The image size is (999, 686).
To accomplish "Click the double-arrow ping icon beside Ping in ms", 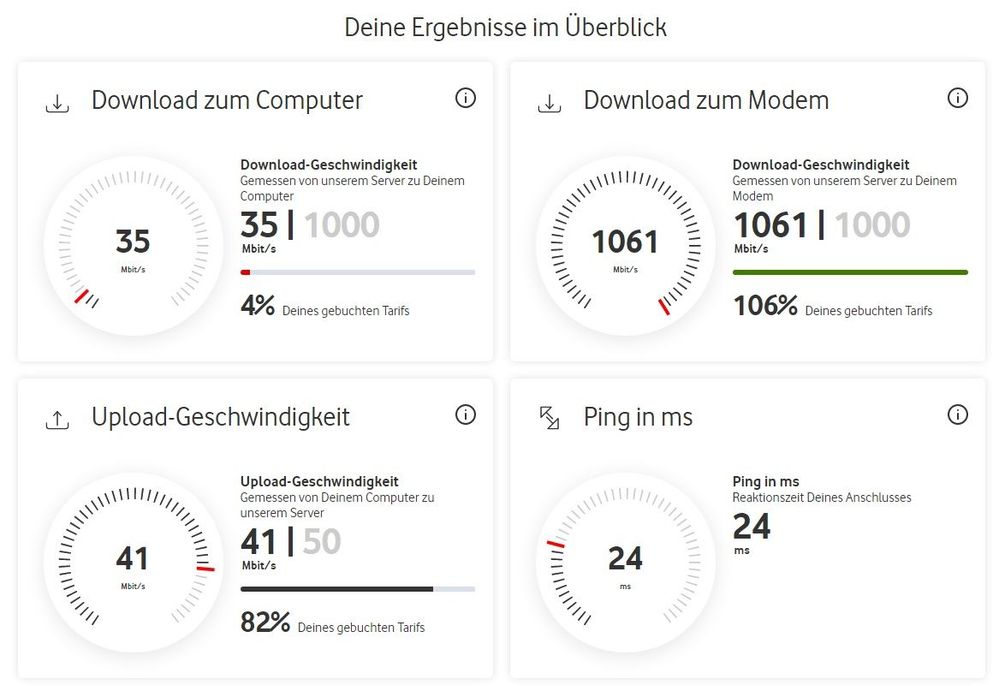I will pos(548,420).
